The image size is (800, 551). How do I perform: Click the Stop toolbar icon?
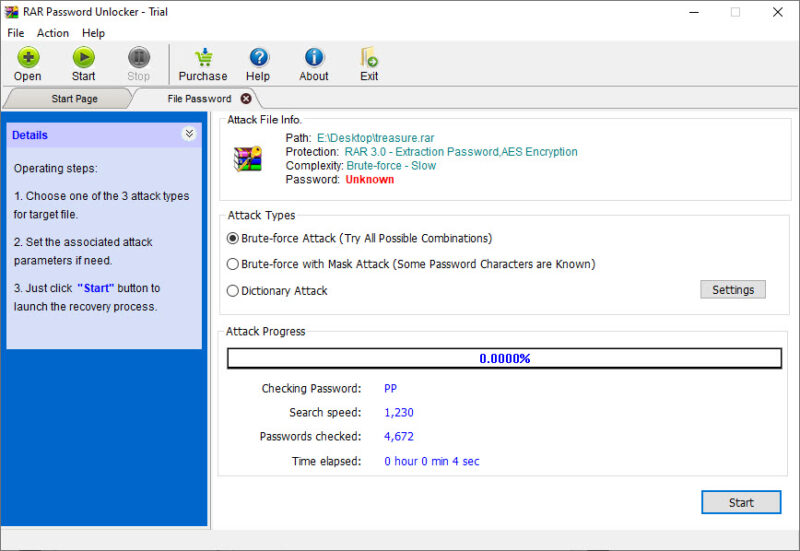(139, 58)
